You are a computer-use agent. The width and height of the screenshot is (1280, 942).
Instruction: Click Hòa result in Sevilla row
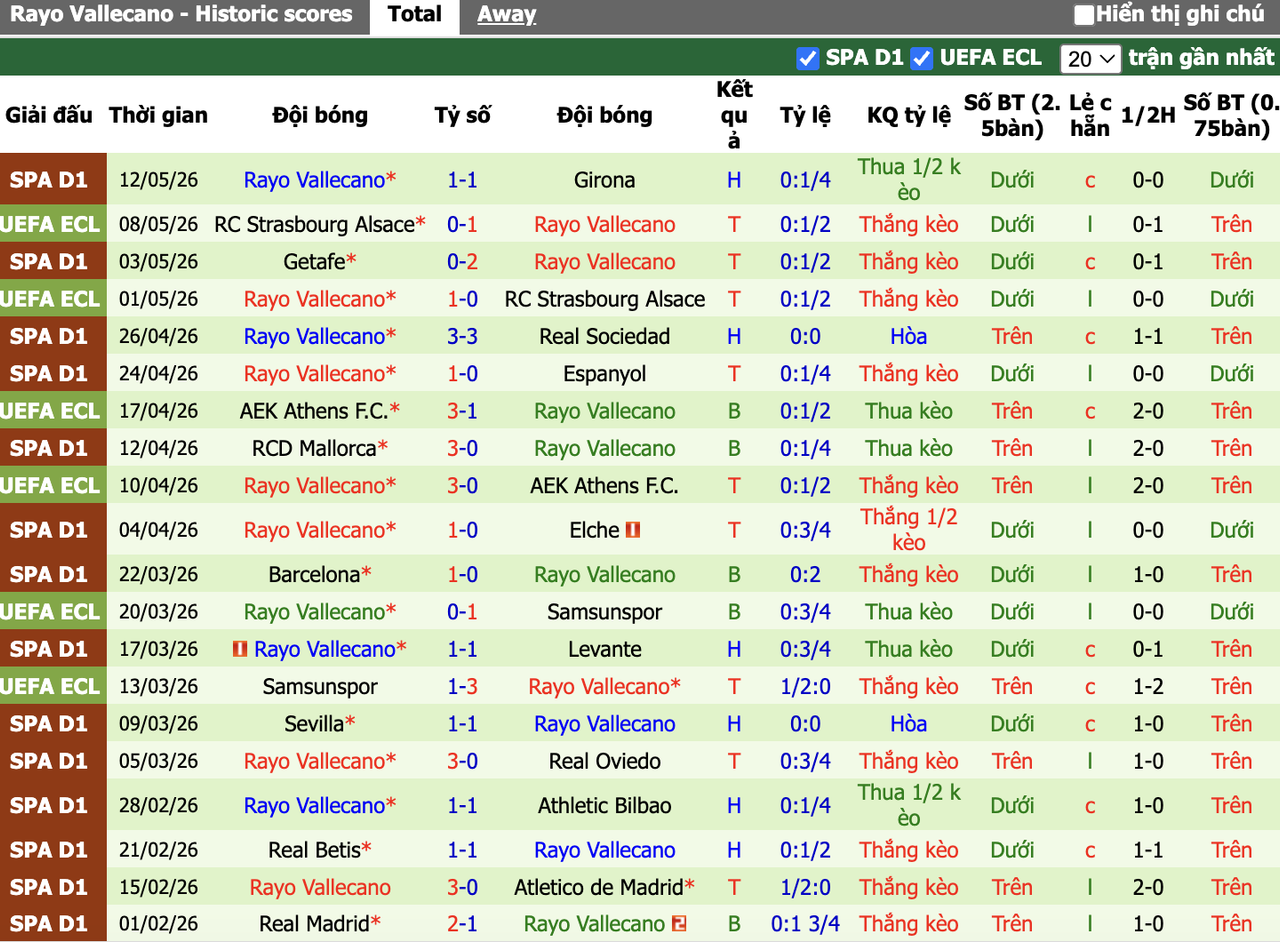909,724
